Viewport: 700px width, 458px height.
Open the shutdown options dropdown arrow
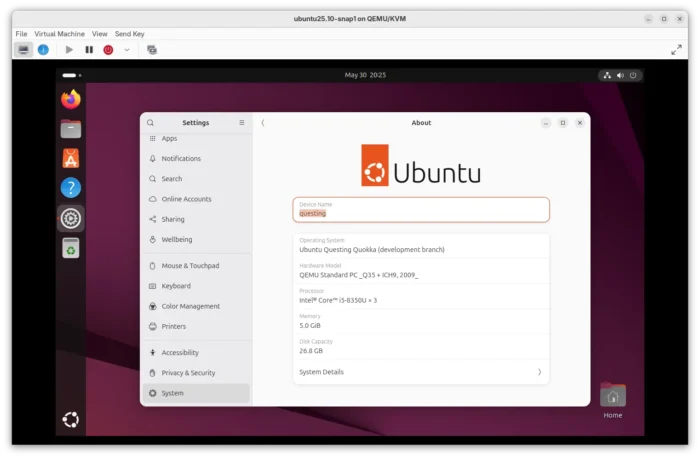[127, 50]
